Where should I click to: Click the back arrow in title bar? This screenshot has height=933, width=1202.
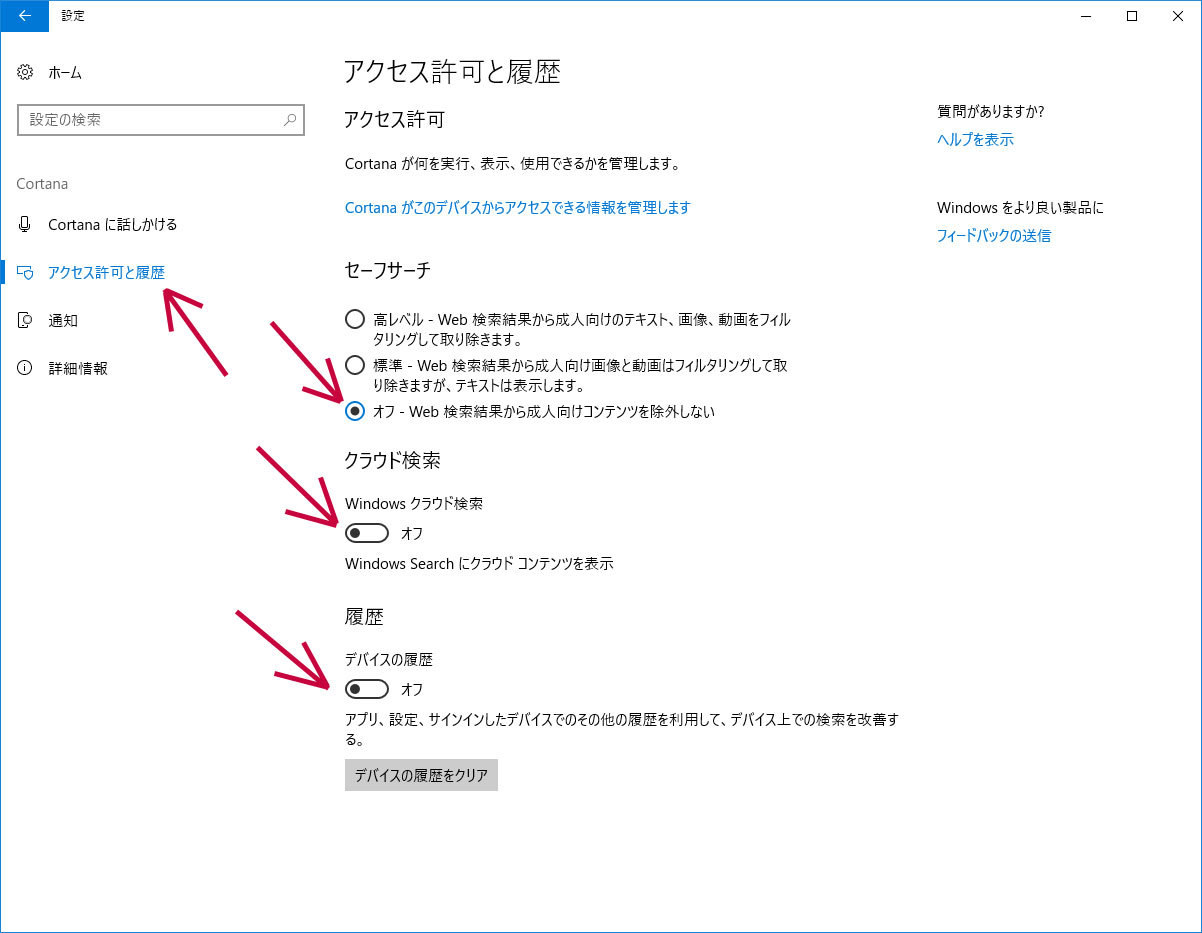24,16
